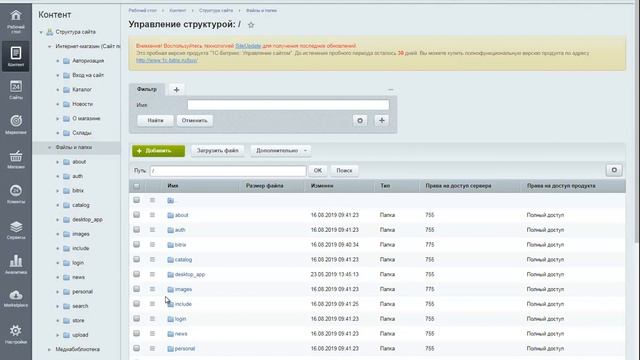Click the Поиск button by path field
640x360 pixels.
(x=344, y=171)
